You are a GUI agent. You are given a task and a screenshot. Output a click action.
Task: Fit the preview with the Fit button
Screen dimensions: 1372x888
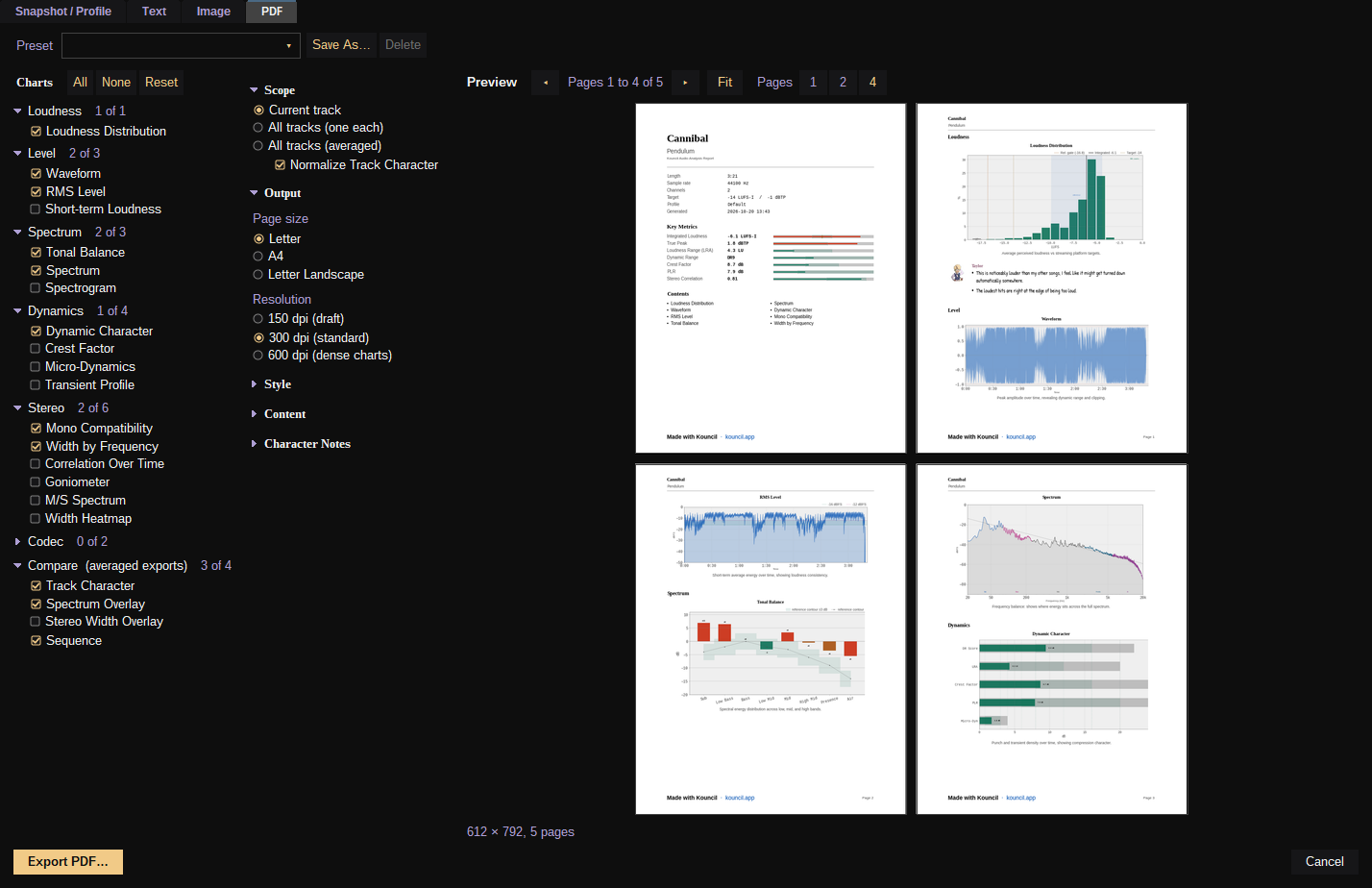725,83
